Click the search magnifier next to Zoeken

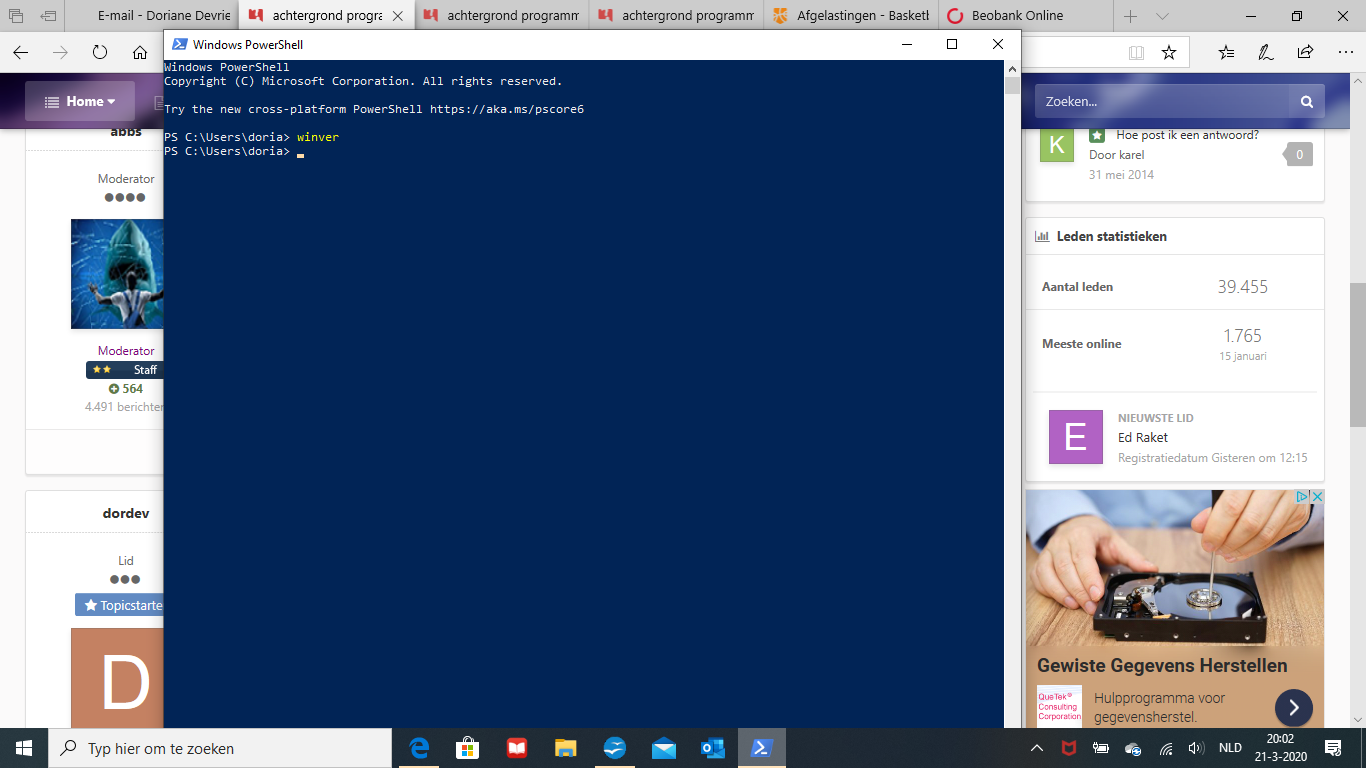tap(1307, 101)
